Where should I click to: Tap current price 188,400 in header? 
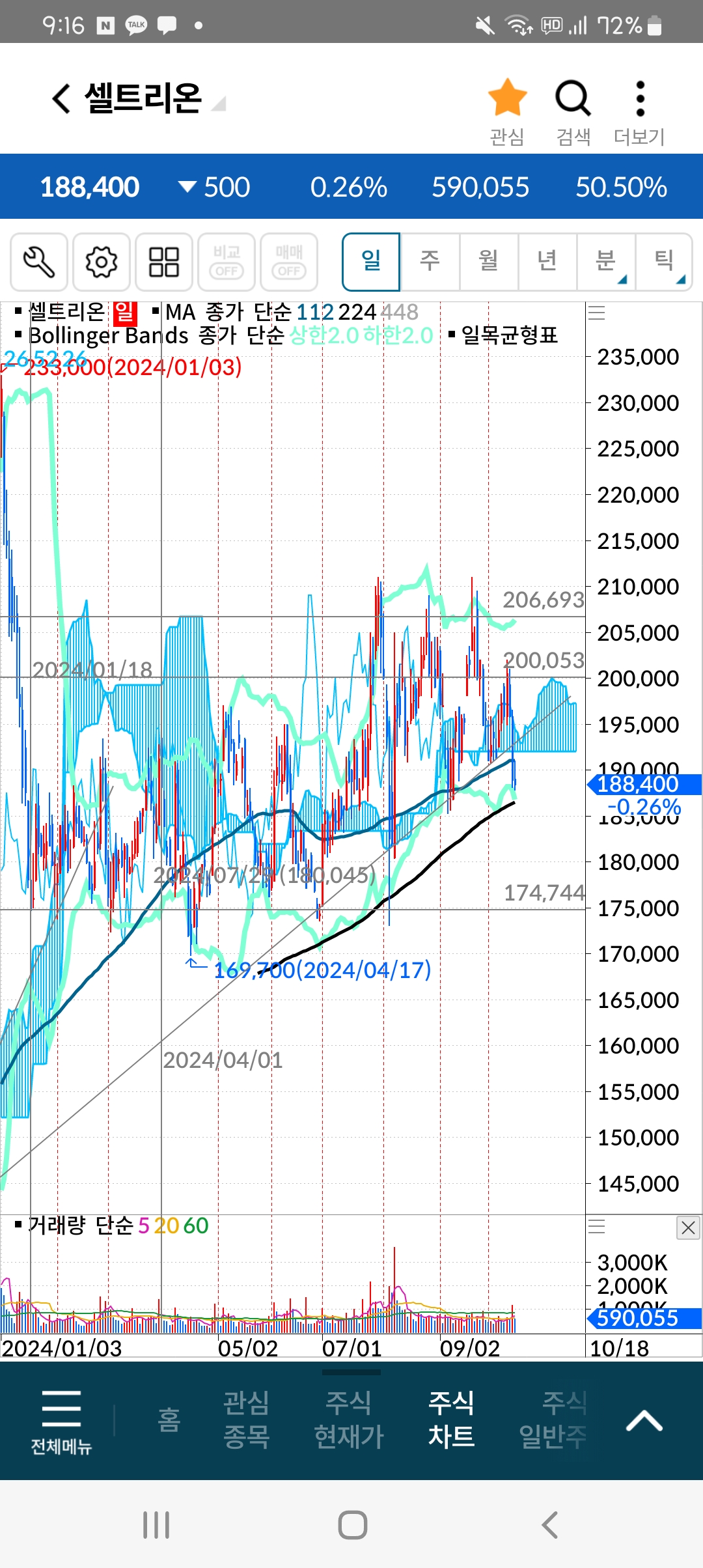click(90, 188)
